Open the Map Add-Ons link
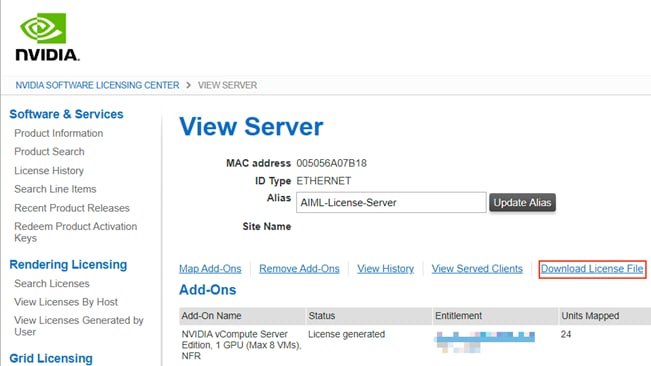Image resolution: width=651 pixels, height=366 pixels. pos(210,268)
